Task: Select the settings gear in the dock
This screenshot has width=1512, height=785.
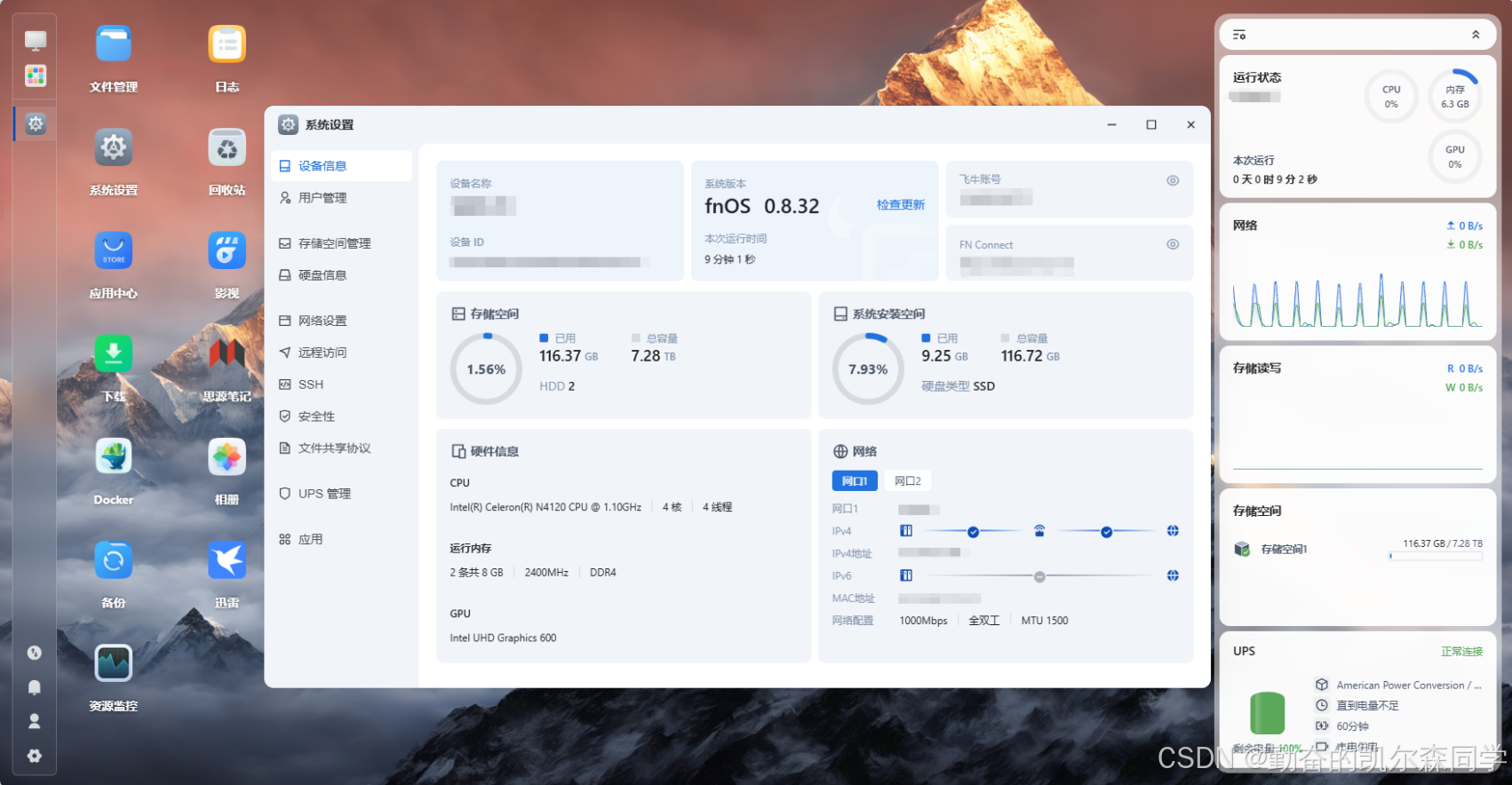Action: (x=36, y=123)
